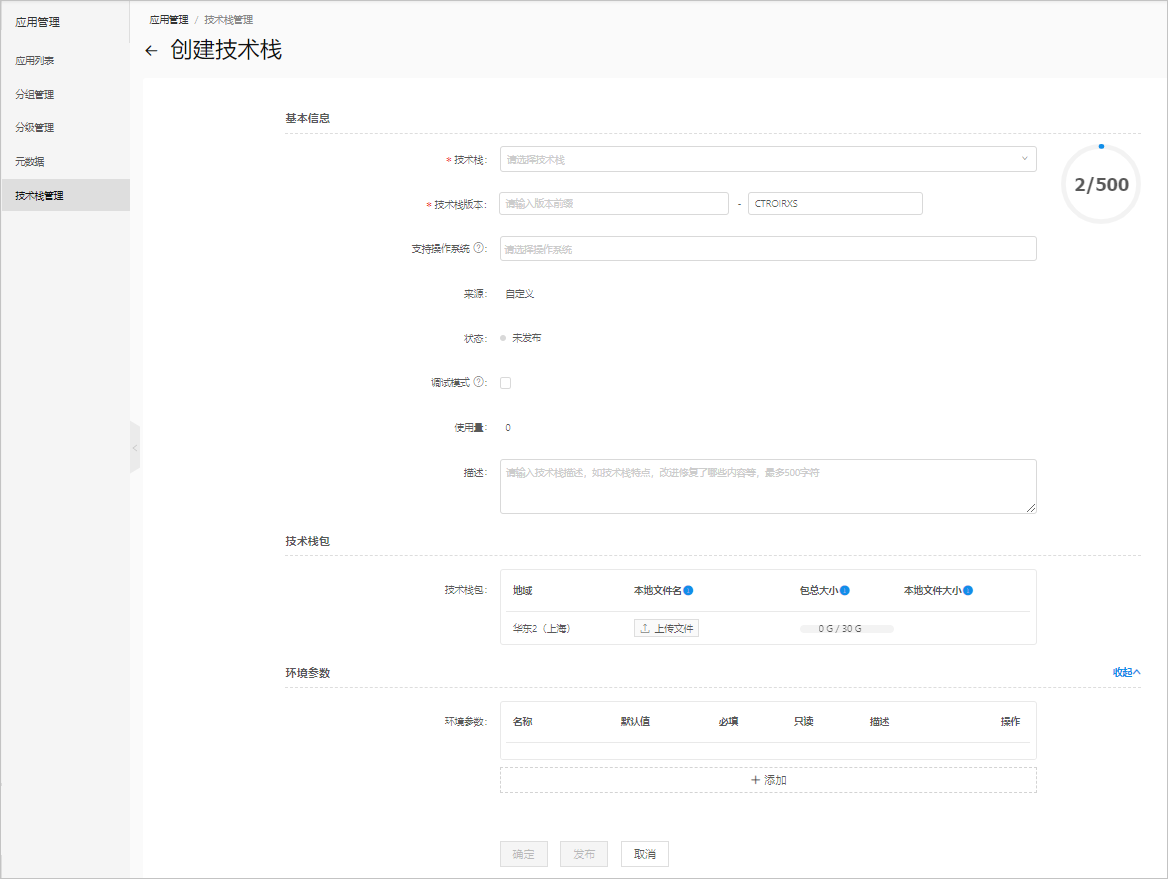Click 技术栈管理 breadcrumb link
This screenshot has width=1168, height=879.
click(x=229, y=19)
